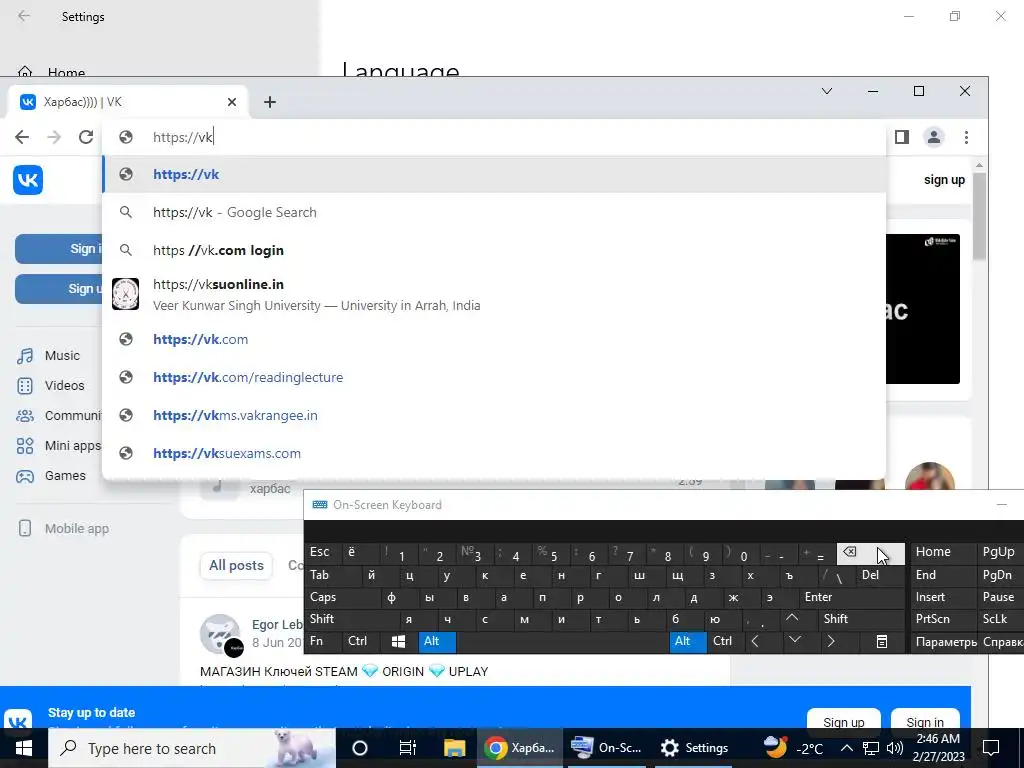The width and height of the screenshot is (1024, 768).
Task: Toggle right Shift on on-screen keyboard
Action: click(x=861, y=618)
